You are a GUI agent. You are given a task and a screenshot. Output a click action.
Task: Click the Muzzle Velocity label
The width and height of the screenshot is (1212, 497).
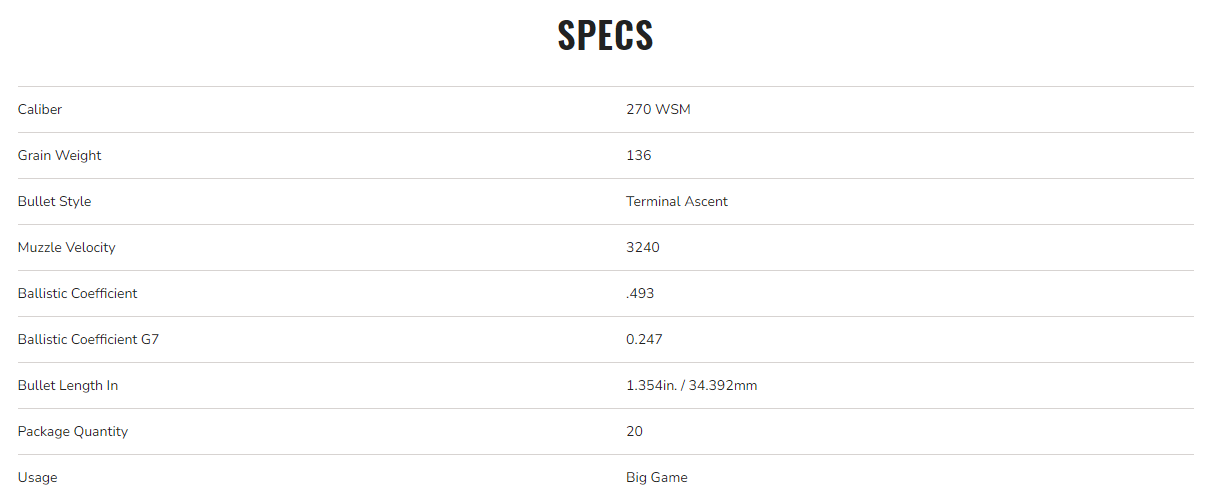[x=66, y=247]
